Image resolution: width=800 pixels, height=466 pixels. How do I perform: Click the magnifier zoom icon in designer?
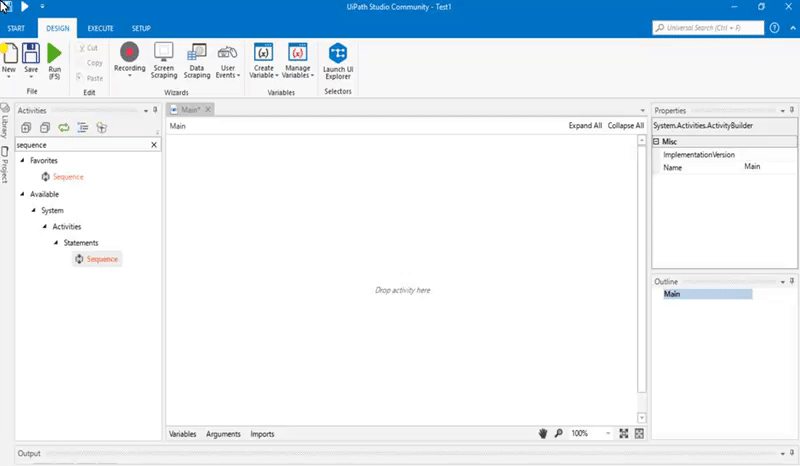pos(559,433)
